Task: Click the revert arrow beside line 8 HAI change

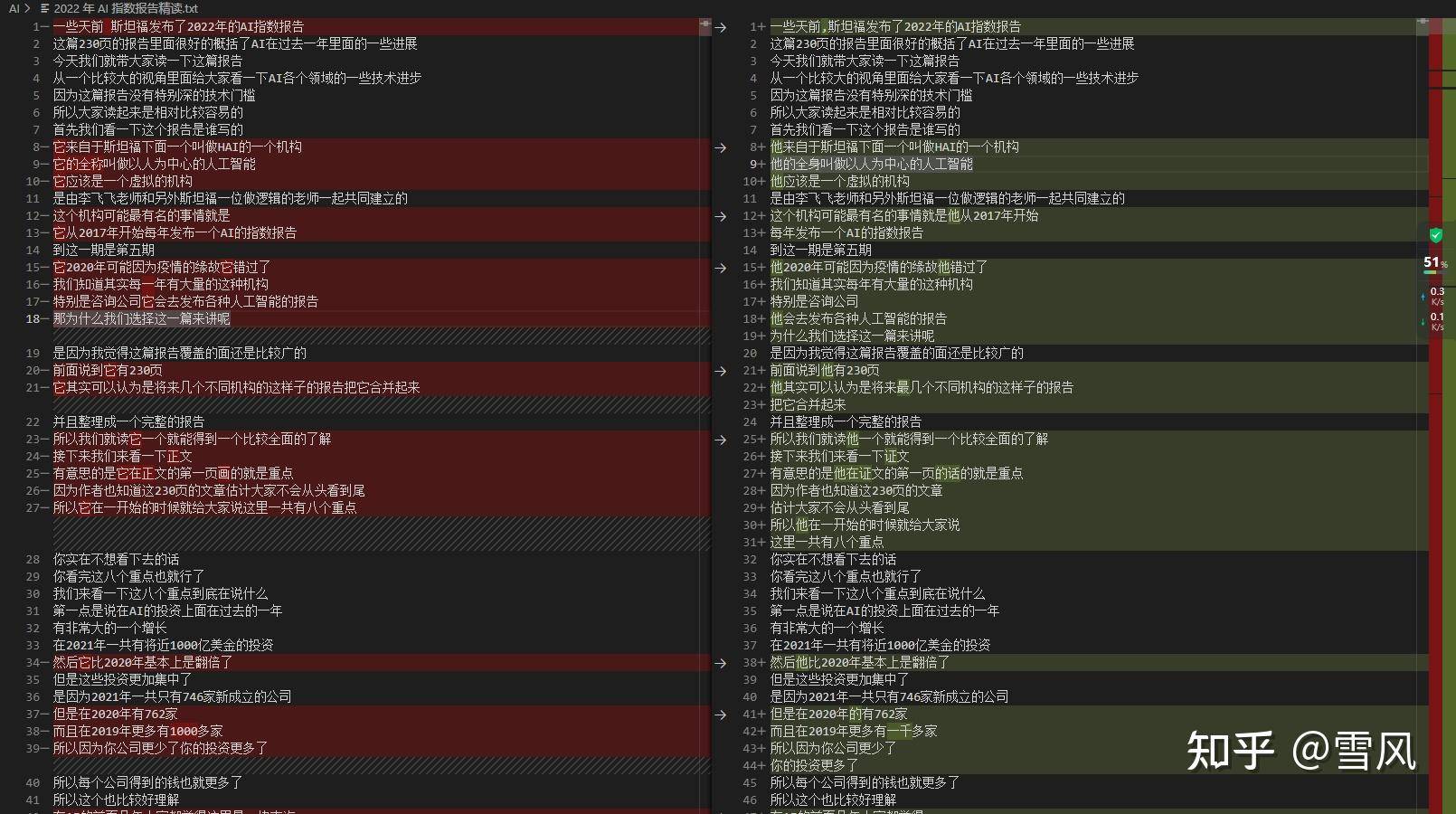Action: (x=721, y=147)
